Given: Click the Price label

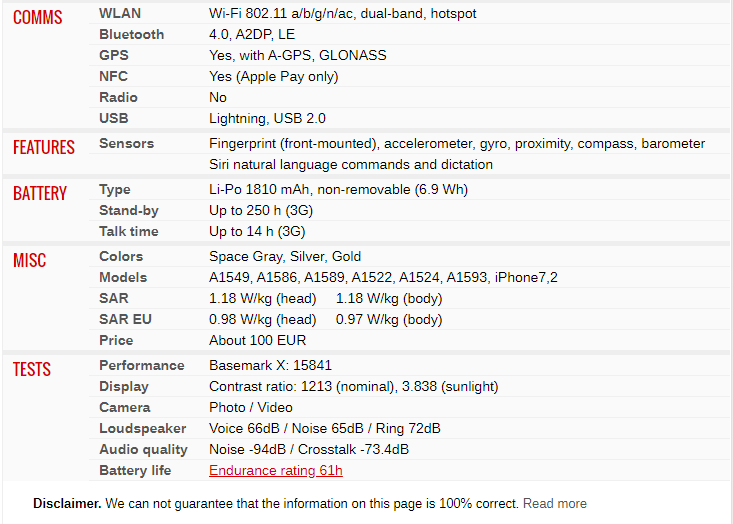Looking at the screenshot, I should click(116, 341).
